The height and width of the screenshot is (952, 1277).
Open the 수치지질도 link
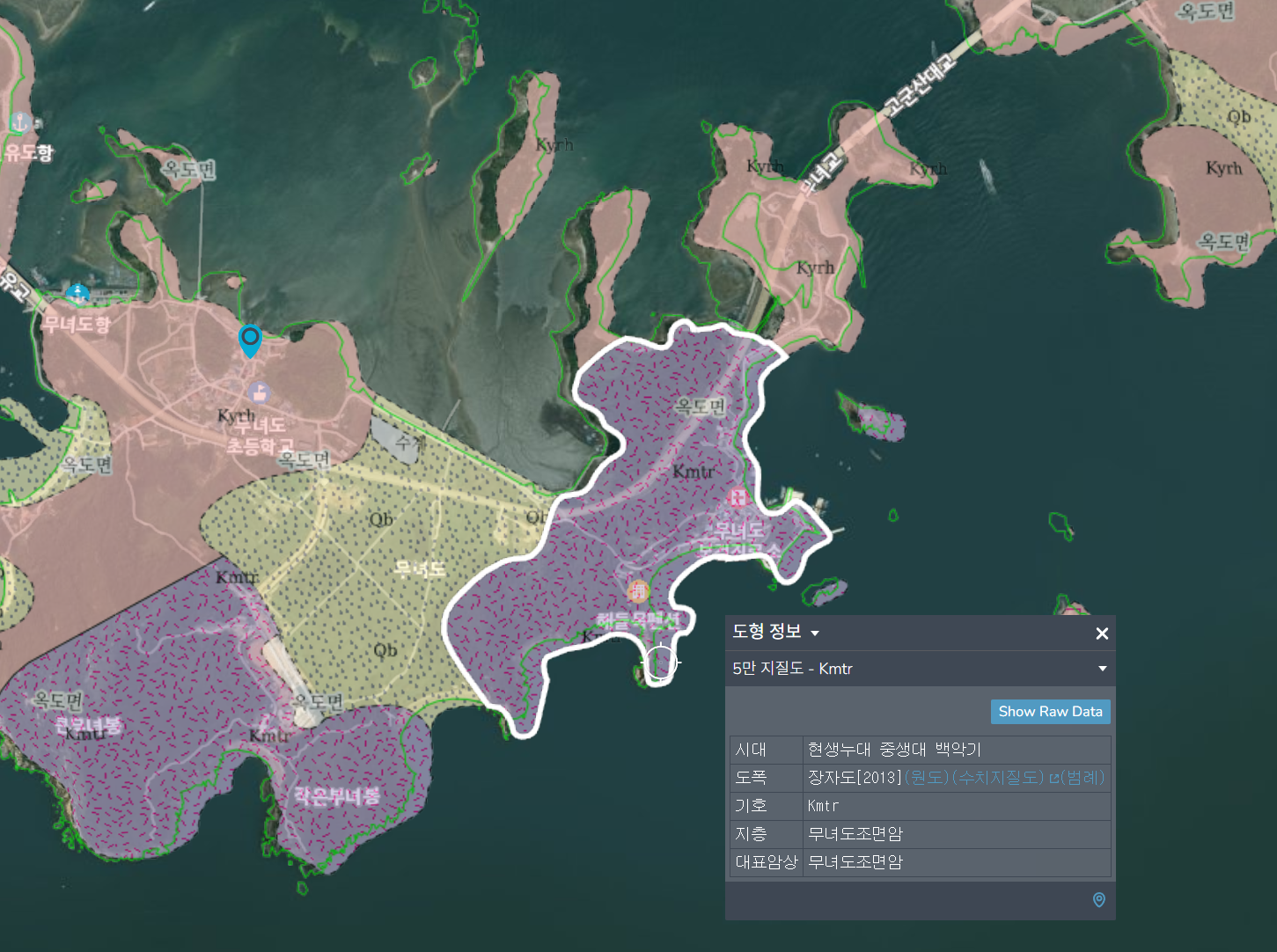tap(998, 778)
